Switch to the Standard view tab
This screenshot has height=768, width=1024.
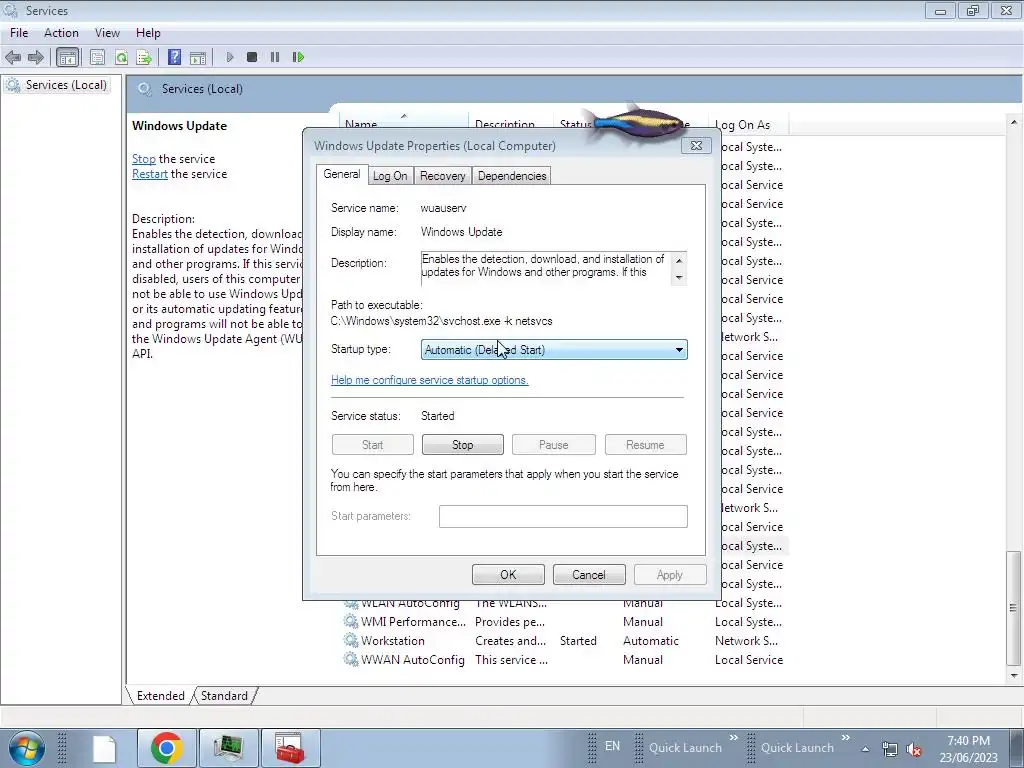[x=224, y=696]
